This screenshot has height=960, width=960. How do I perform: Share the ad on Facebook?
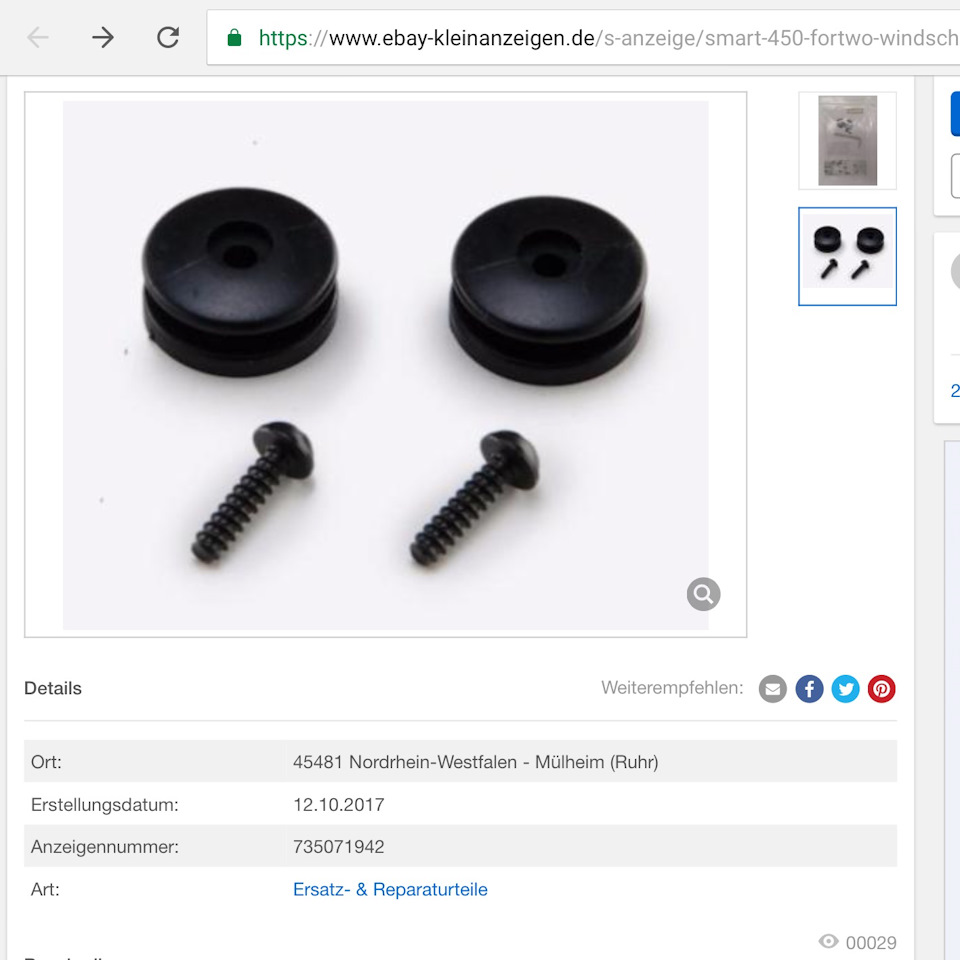pyautogui.click(x=809, y=689)
